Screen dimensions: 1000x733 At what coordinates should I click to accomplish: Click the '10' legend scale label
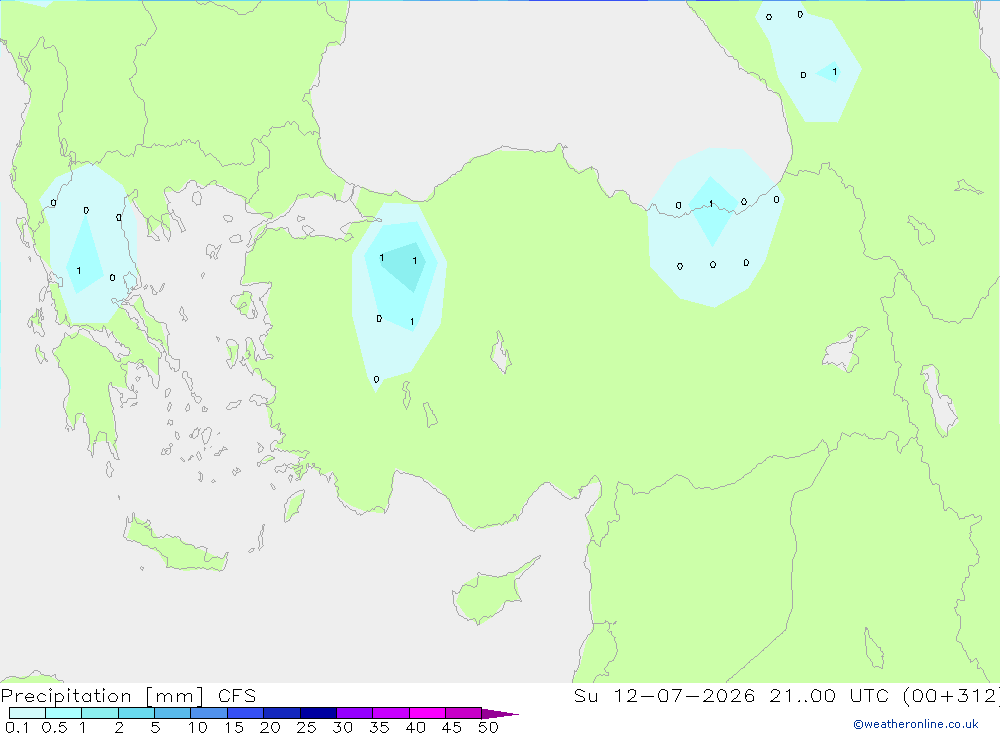coord(198,727)
